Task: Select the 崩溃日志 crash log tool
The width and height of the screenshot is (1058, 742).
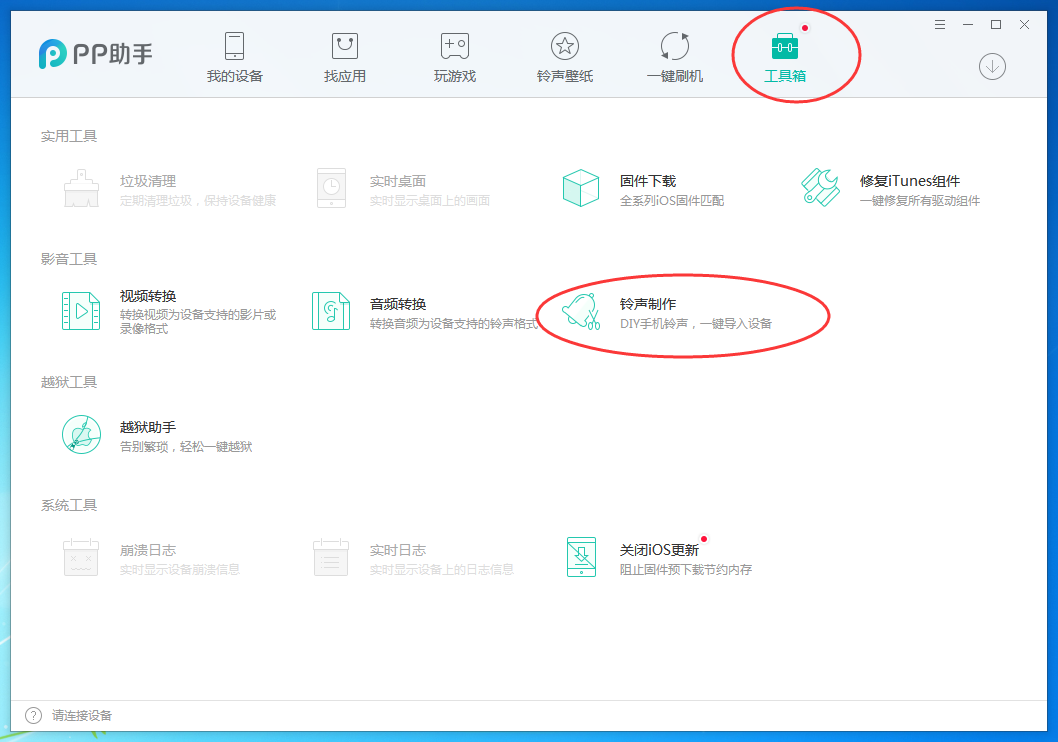Action: [150, 552]
